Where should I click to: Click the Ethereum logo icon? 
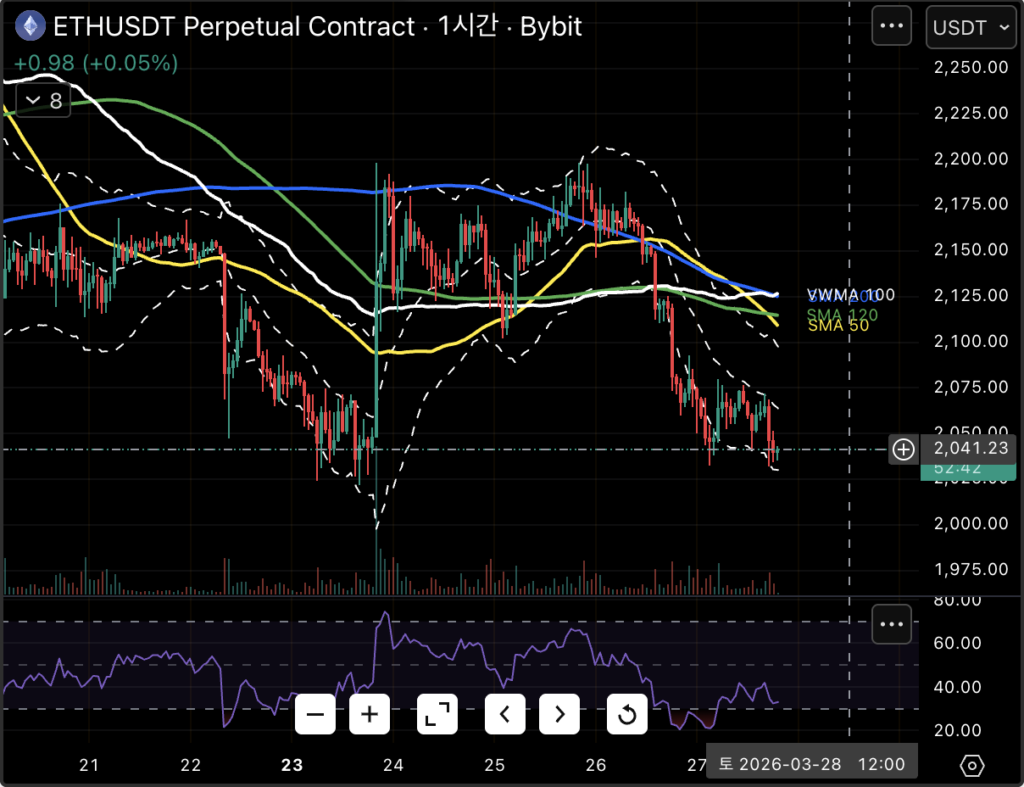point(31,26)
